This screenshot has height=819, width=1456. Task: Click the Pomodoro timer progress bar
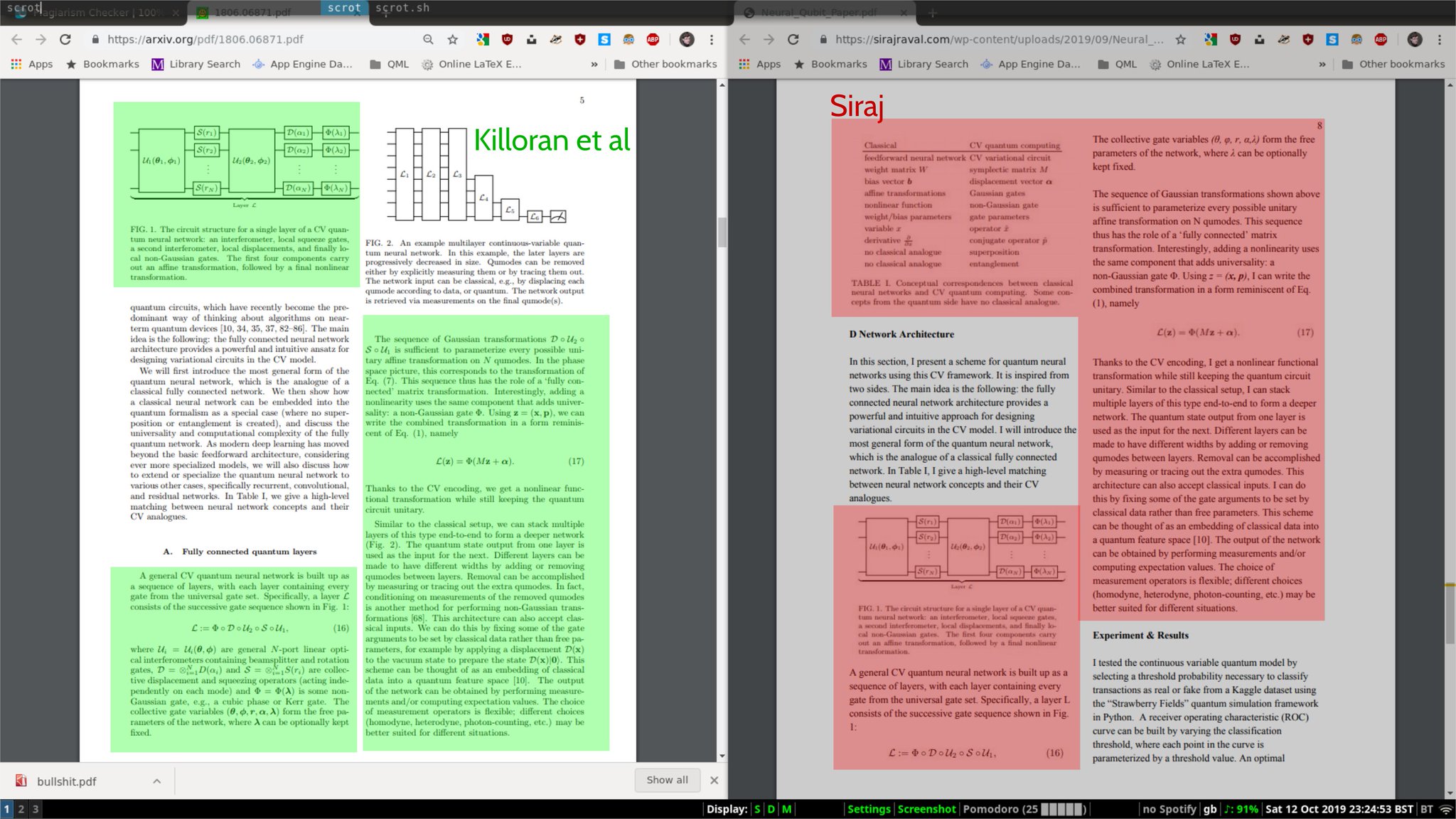[1062, 809]
